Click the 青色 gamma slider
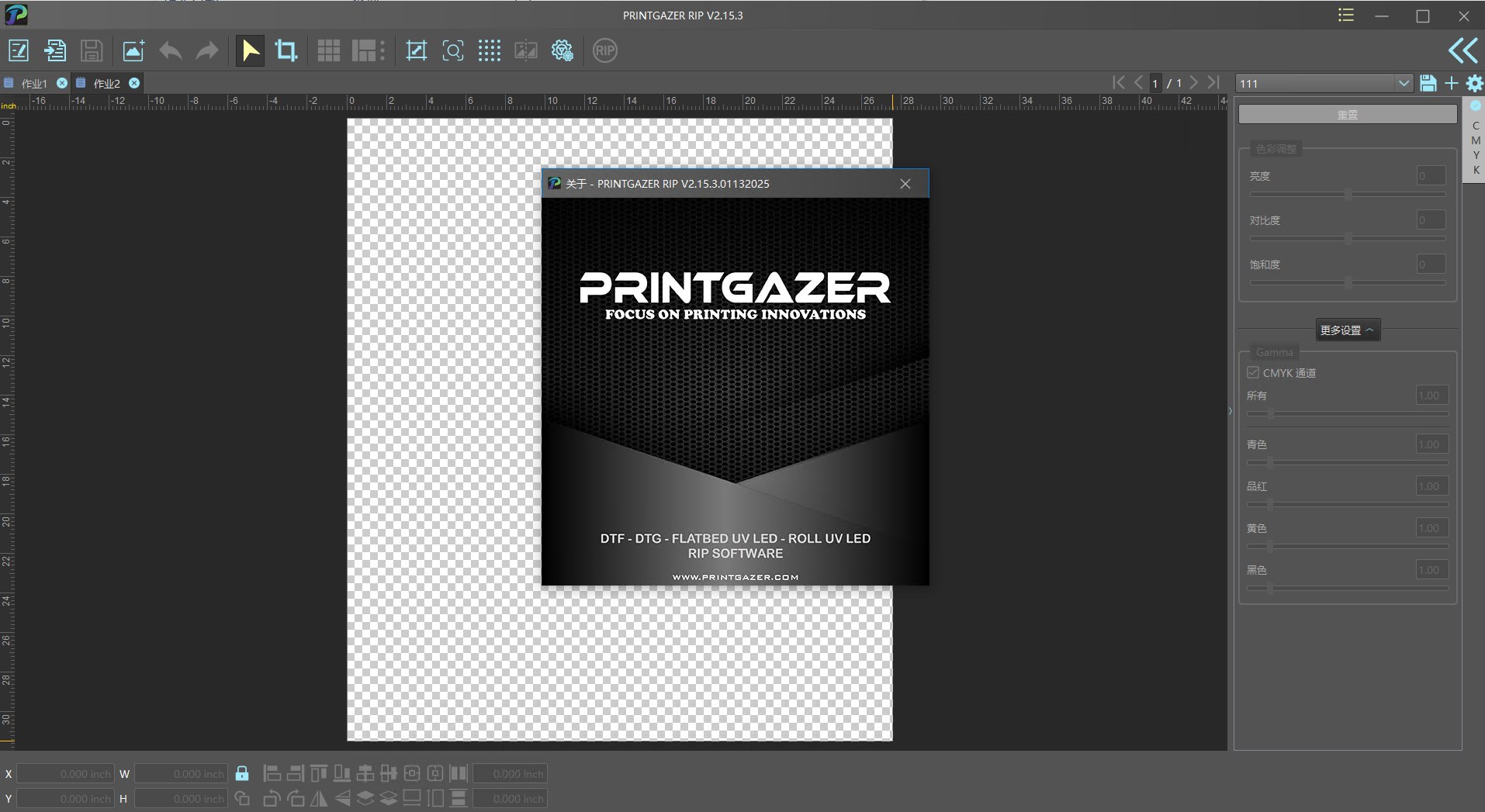 [x=1348, y=463]
